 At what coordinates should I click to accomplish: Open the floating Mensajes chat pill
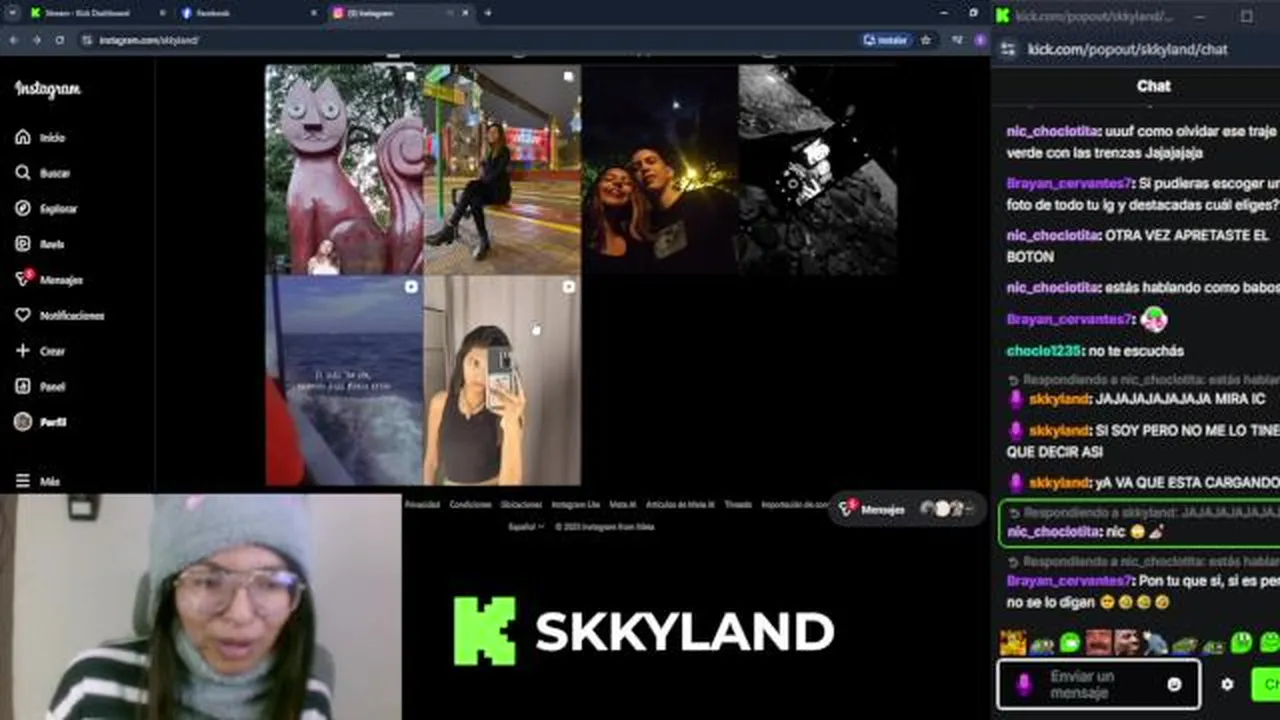(x=905, y=509)
